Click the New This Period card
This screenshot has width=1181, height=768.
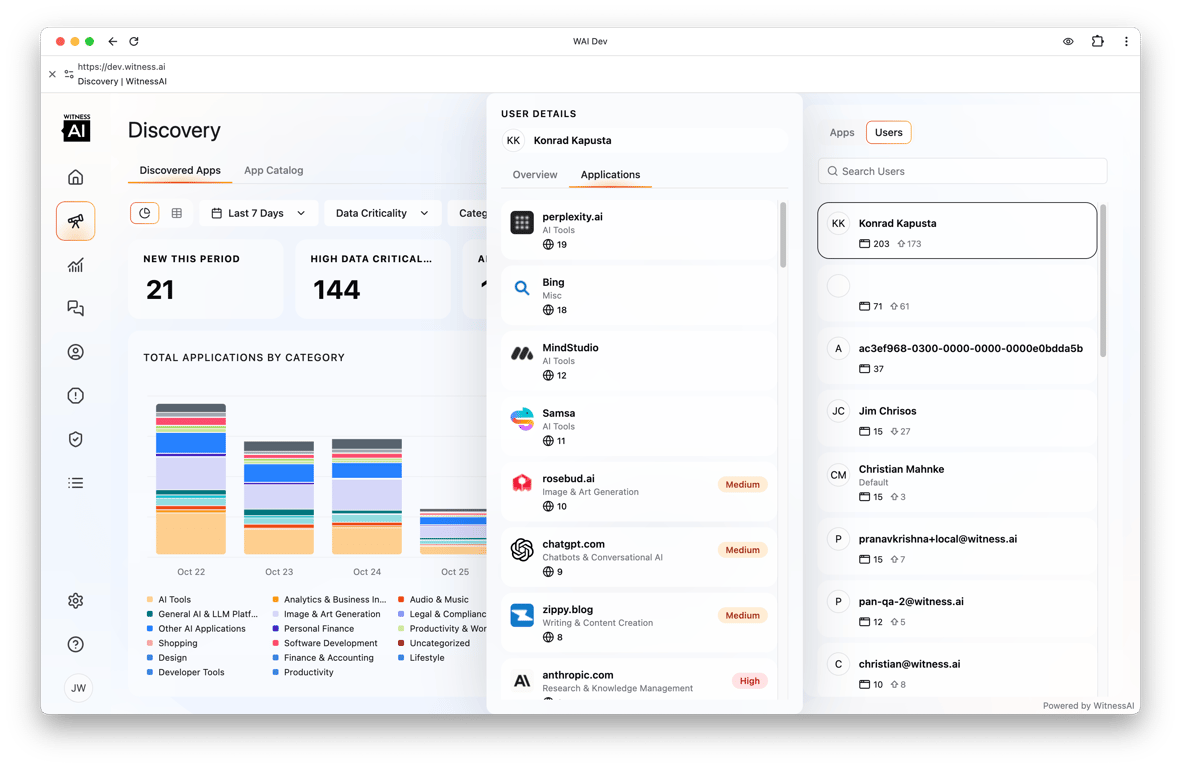point(206,279)
